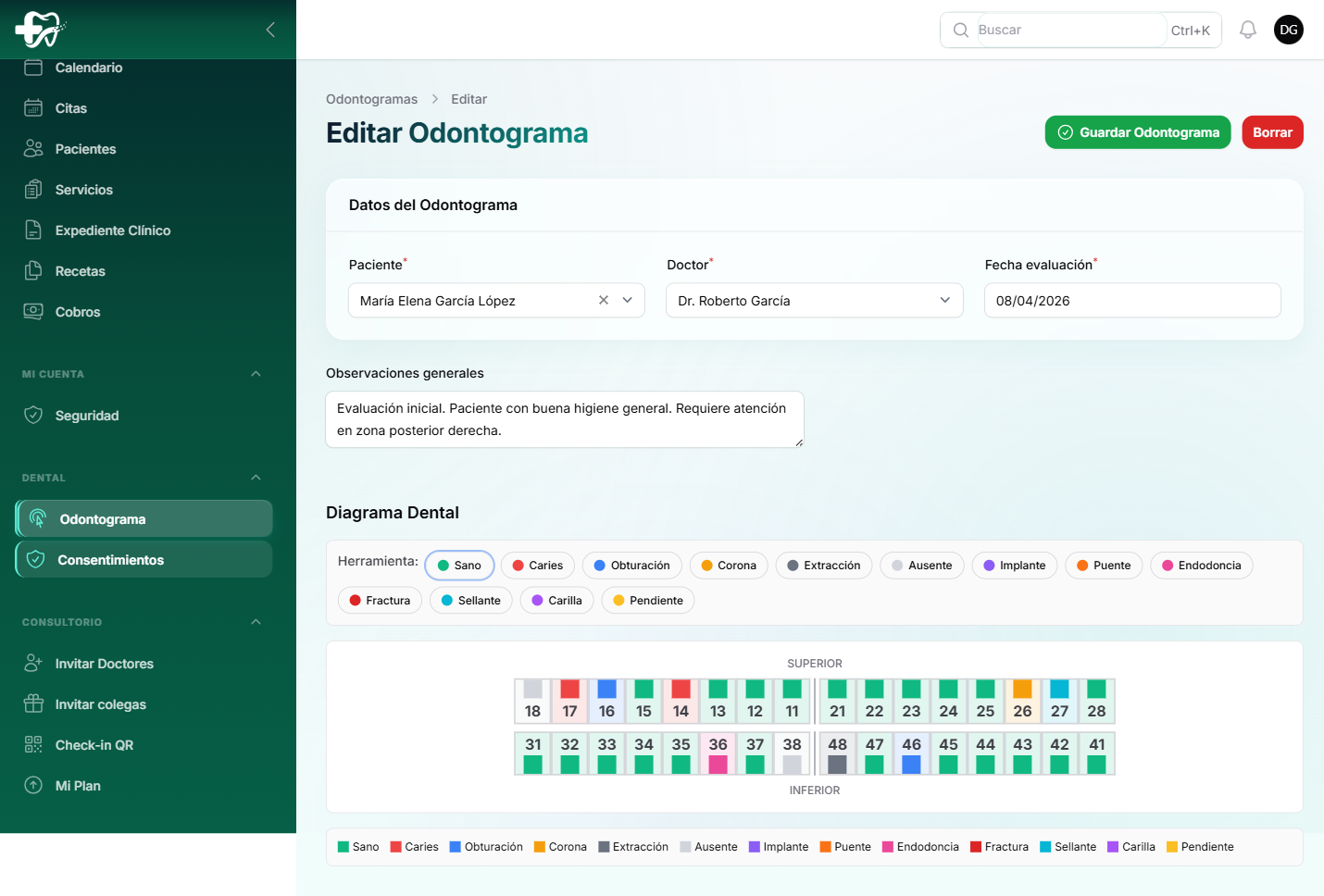Viewport: 1324px width, 896px height.
Task: Click tooth 27 marked with sellante
Action: pos(1060,701)
